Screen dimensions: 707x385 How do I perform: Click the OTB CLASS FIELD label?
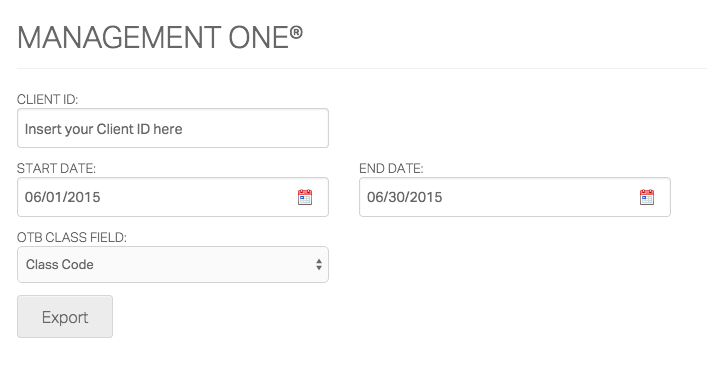pyautogui.click(x=72, y=237)
